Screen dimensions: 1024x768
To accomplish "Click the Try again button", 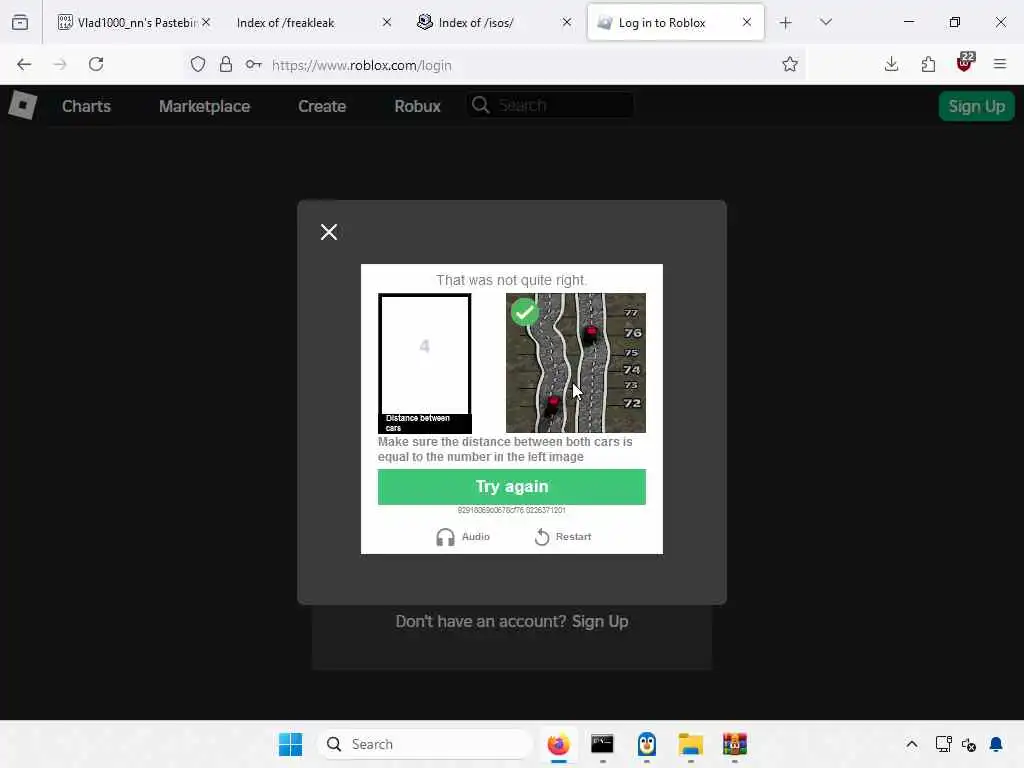I will click(511, 487).
